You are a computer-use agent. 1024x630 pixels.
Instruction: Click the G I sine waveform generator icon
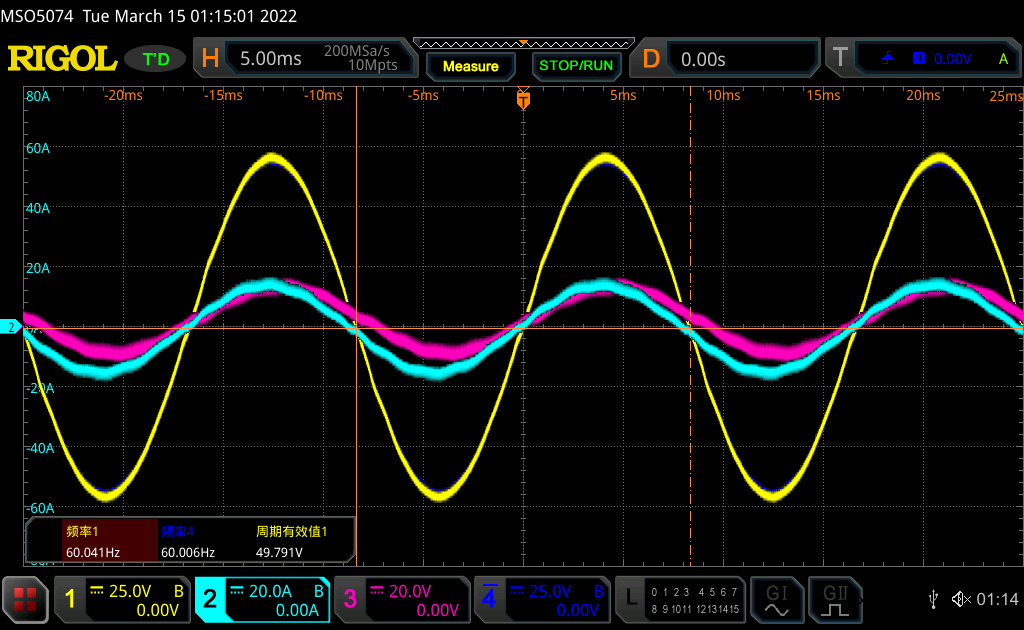tap(776, 599)
